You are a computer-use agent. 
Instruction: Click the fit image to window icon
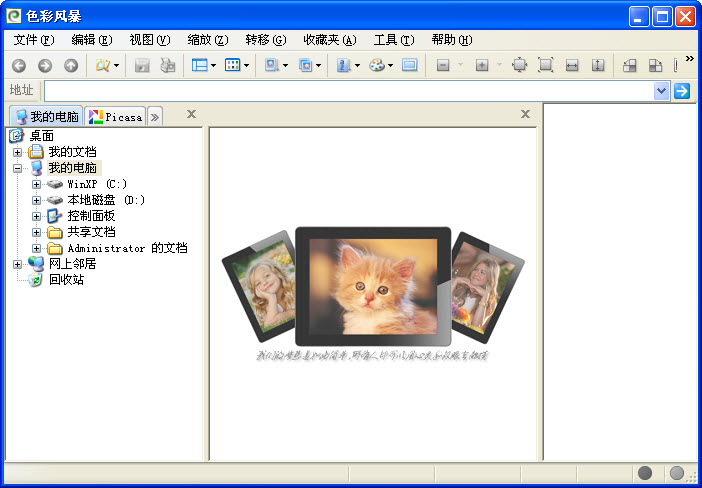coord(520,65)
